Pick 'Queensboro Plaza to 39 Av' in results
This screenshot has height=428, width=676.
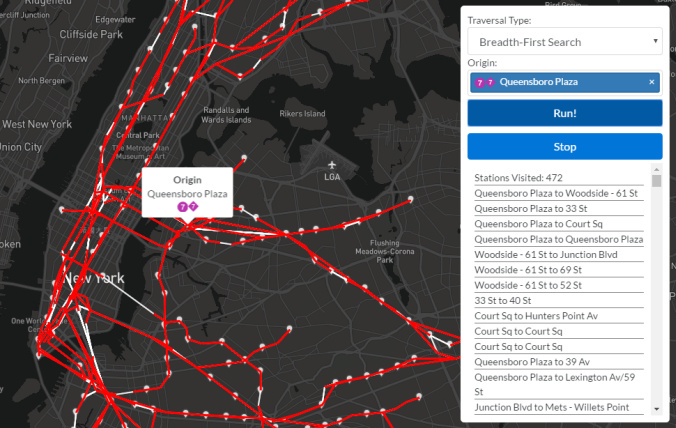(x=558, y=362)
